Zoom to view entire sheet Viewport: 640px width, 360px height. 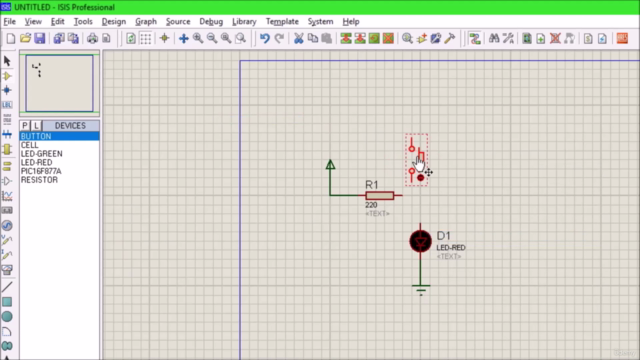pyautogui.click(x=226, y=38)
